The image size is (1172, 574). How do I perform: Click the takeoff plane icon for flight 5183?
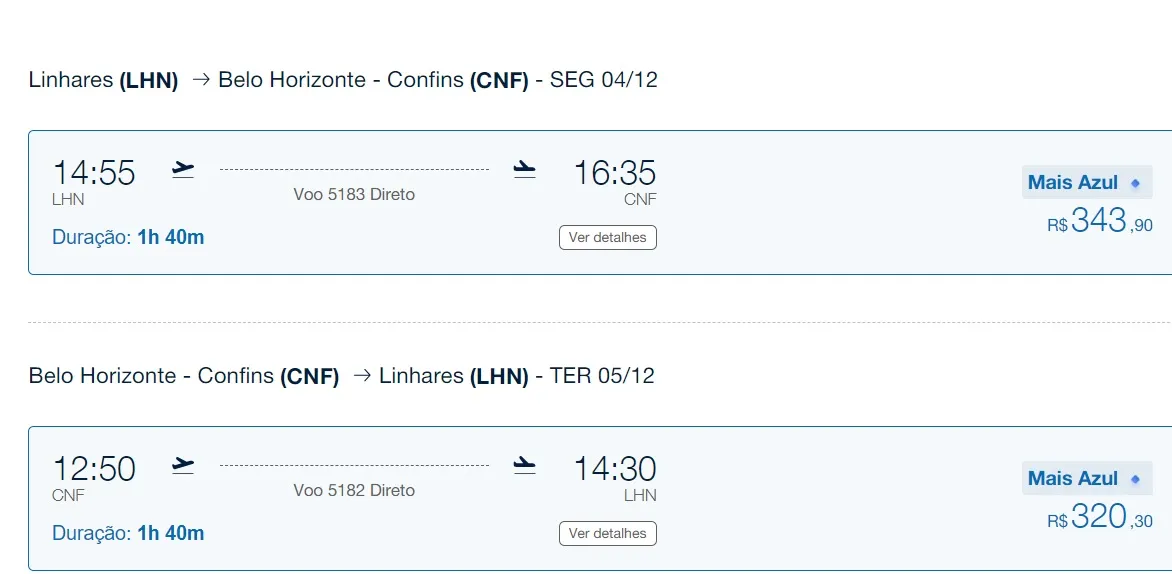pyautogui.click(x=183, y=170)
